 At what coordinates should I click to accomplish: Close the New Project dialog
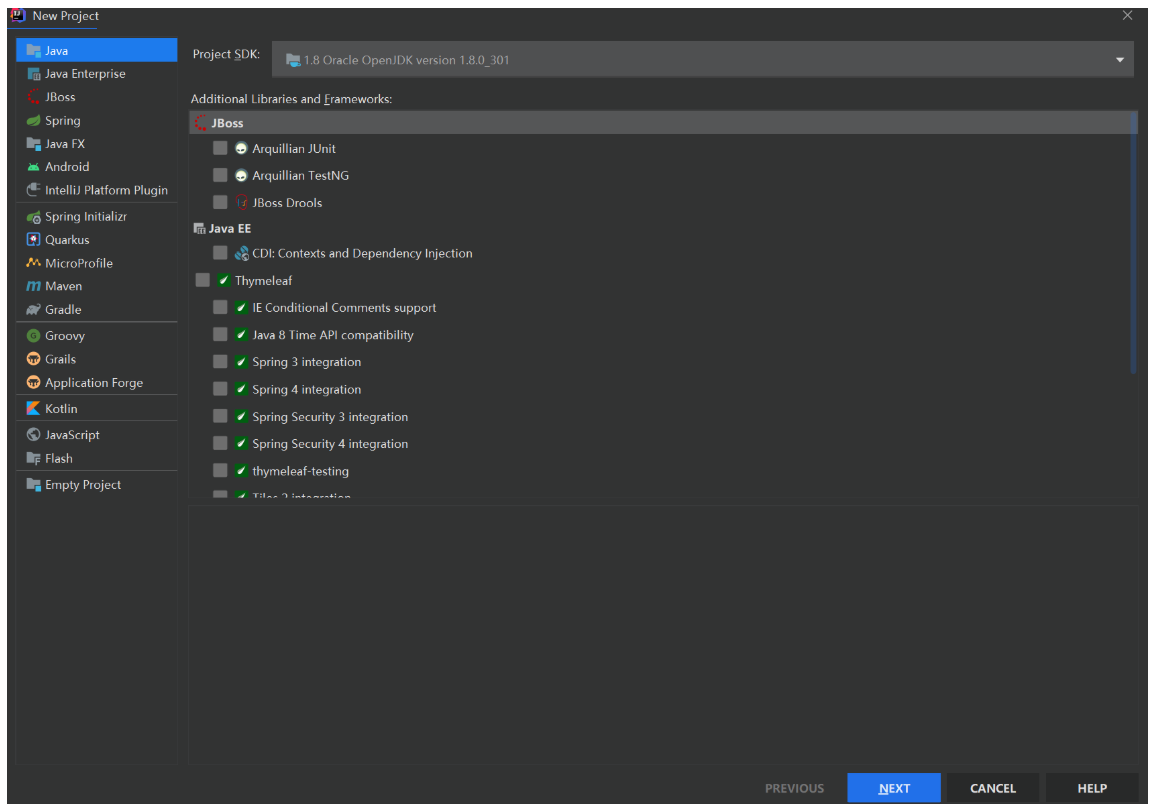tap(1127, 16)
